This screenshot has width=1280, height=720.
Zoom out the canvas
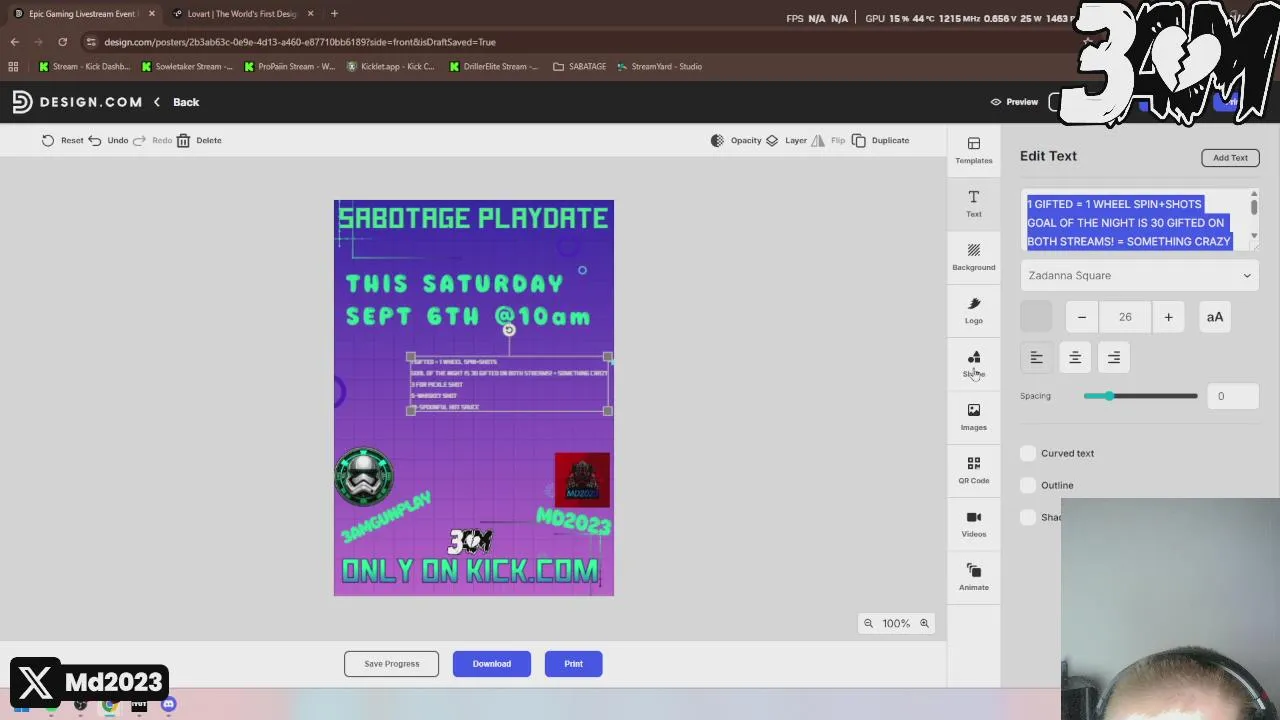coord(868,623)
